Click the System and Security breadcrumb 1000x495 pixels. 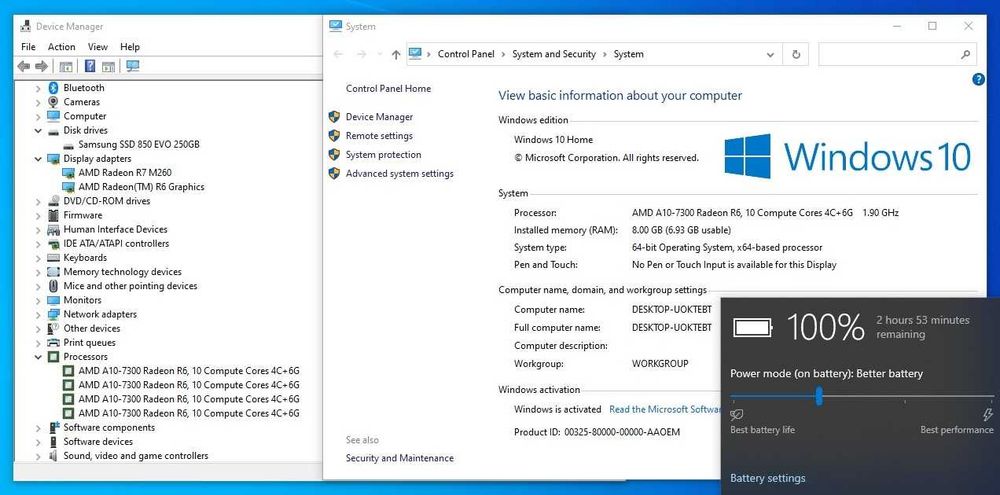point(554,54)
